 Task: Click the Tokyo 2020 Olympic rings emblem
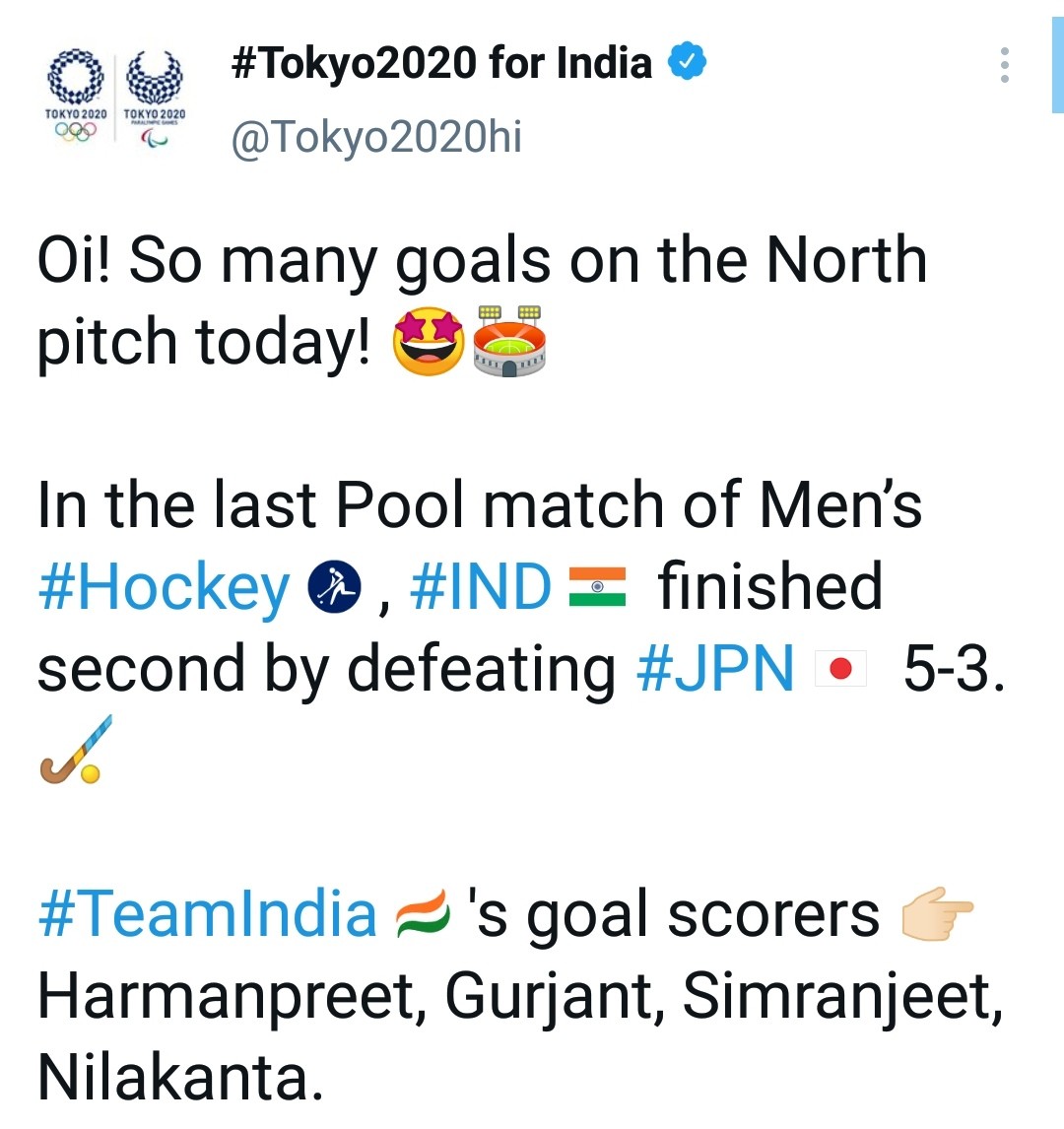(76, 96)
